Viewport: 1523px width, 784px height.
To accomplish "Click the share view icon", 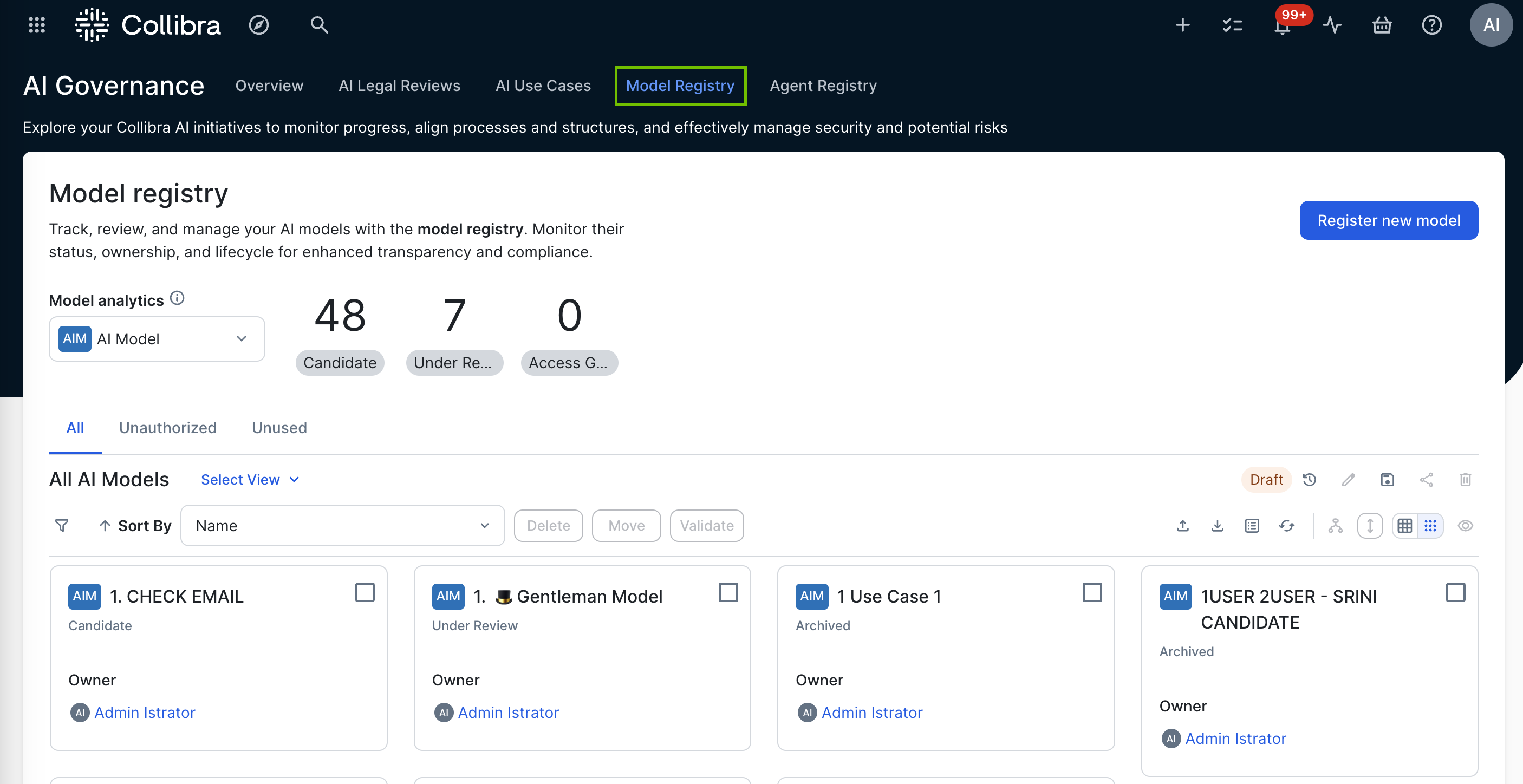I will [x=1426, y=480].
